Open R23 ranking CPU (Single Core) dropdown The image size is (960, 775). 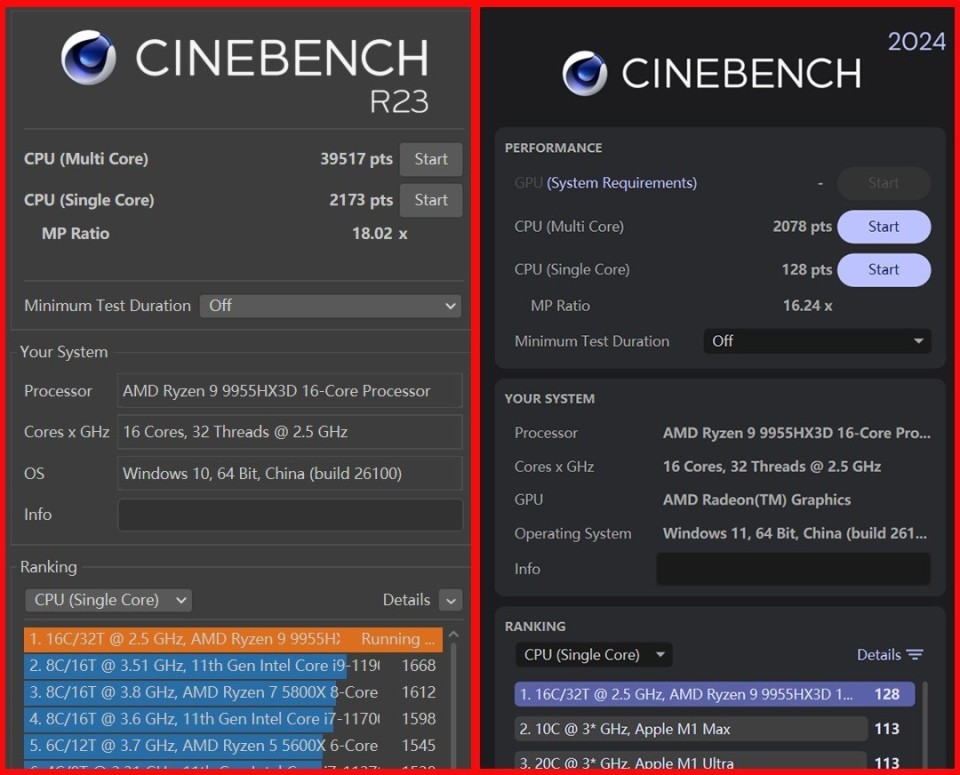[108, 600]
